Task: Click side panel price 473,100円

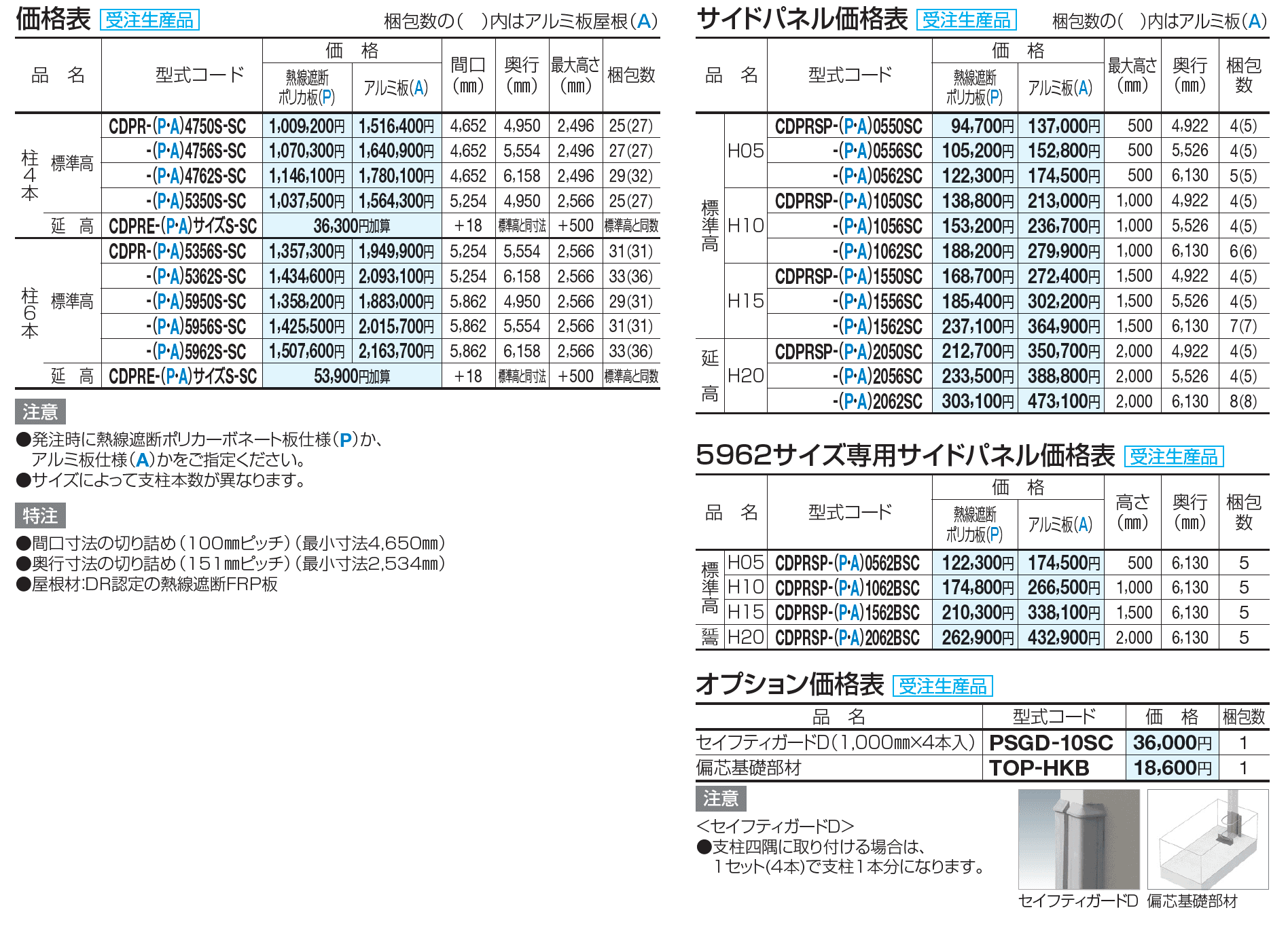Action: (1064, 401)
